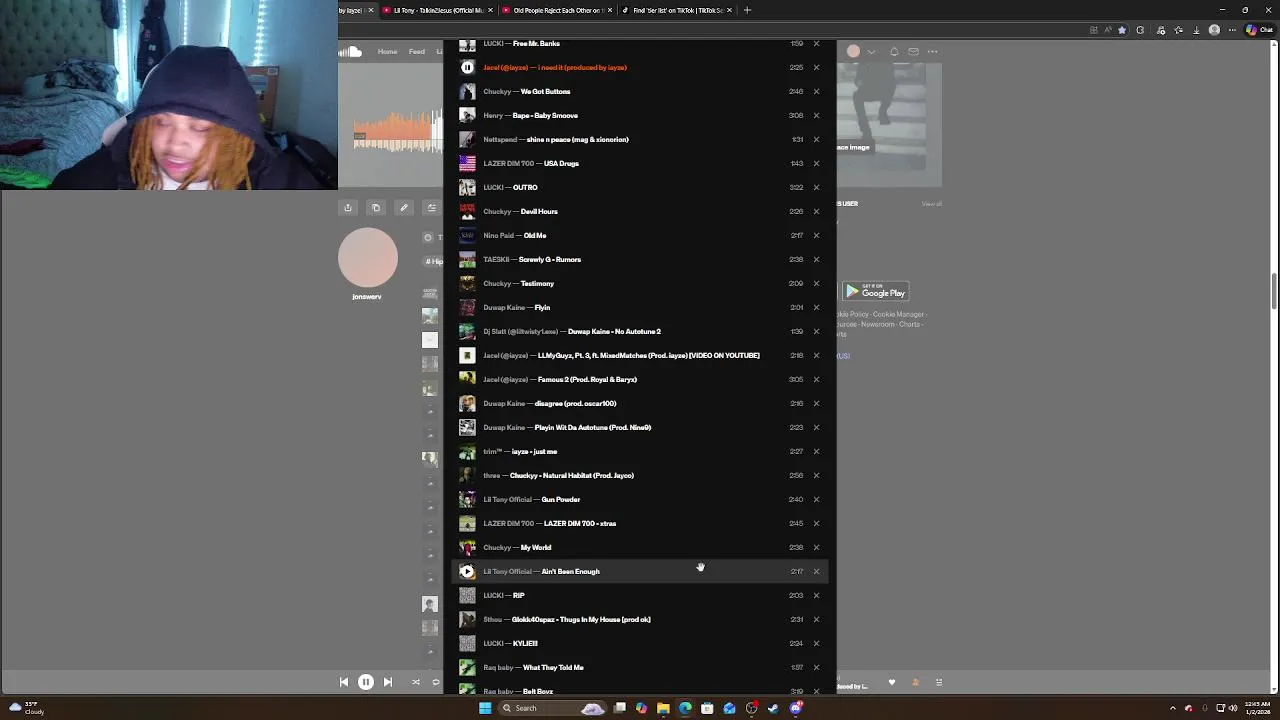
Task: Open Copilot Chat button in browser toolbar
Action: coord(1258,30)
